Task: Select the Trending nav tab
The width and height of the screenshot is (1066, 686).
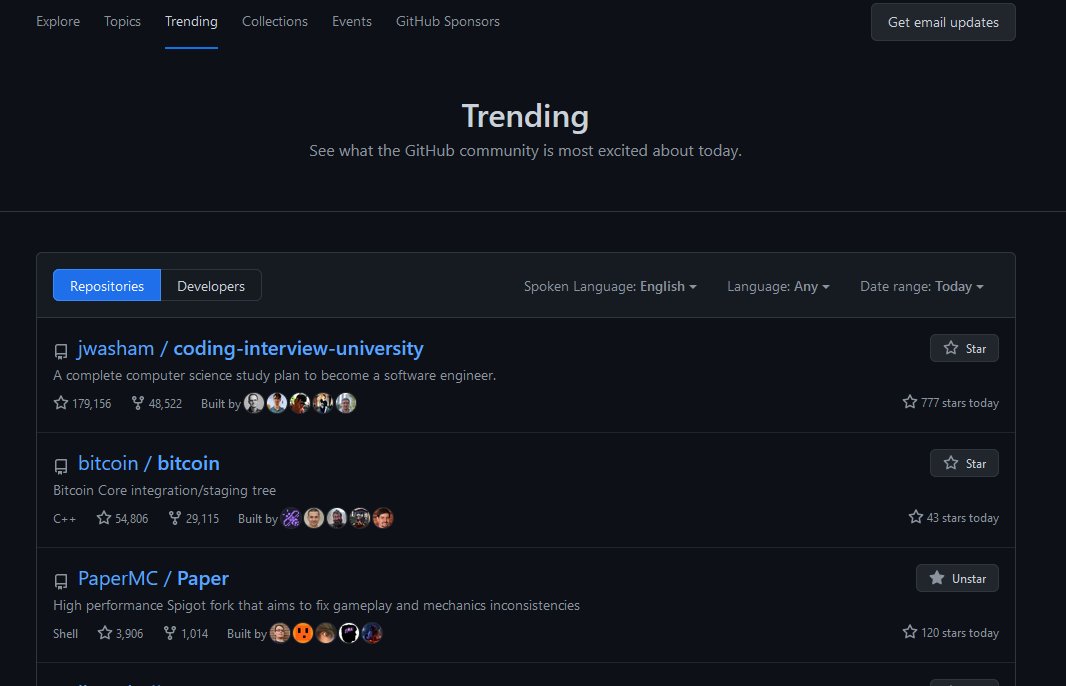Action: [191, 21]
